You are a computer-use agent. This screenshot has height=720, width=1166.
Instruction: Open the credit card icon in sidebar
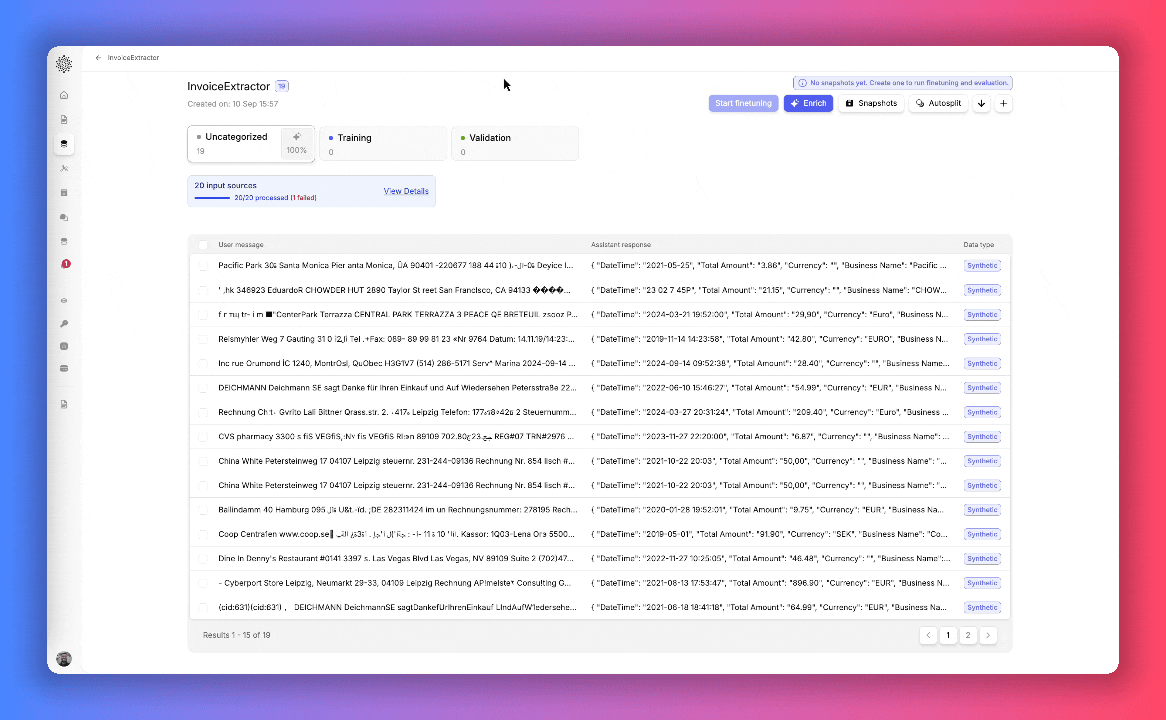[x=64, y=368]
